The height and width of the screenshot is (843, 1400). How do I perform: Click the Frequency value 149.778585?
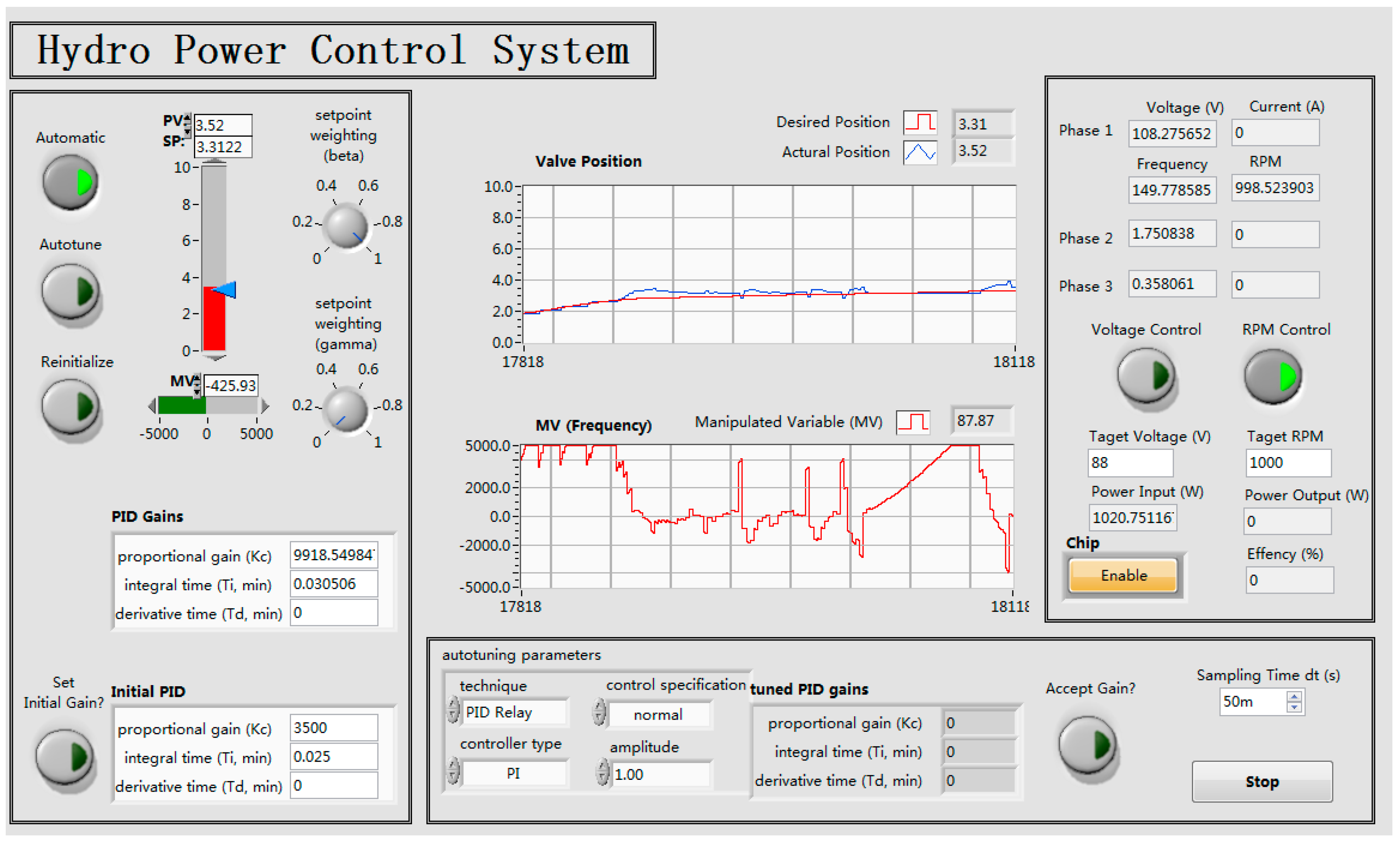(x=1172, y=190)
